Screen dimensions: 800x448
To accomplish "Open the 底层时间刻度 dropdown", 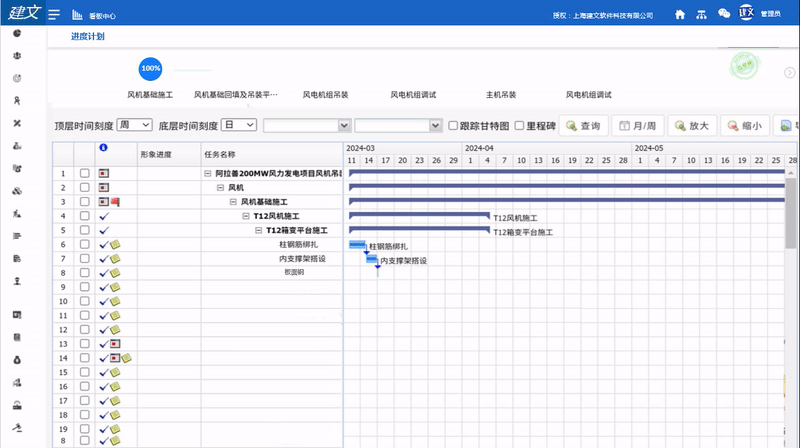I will 239,125.
